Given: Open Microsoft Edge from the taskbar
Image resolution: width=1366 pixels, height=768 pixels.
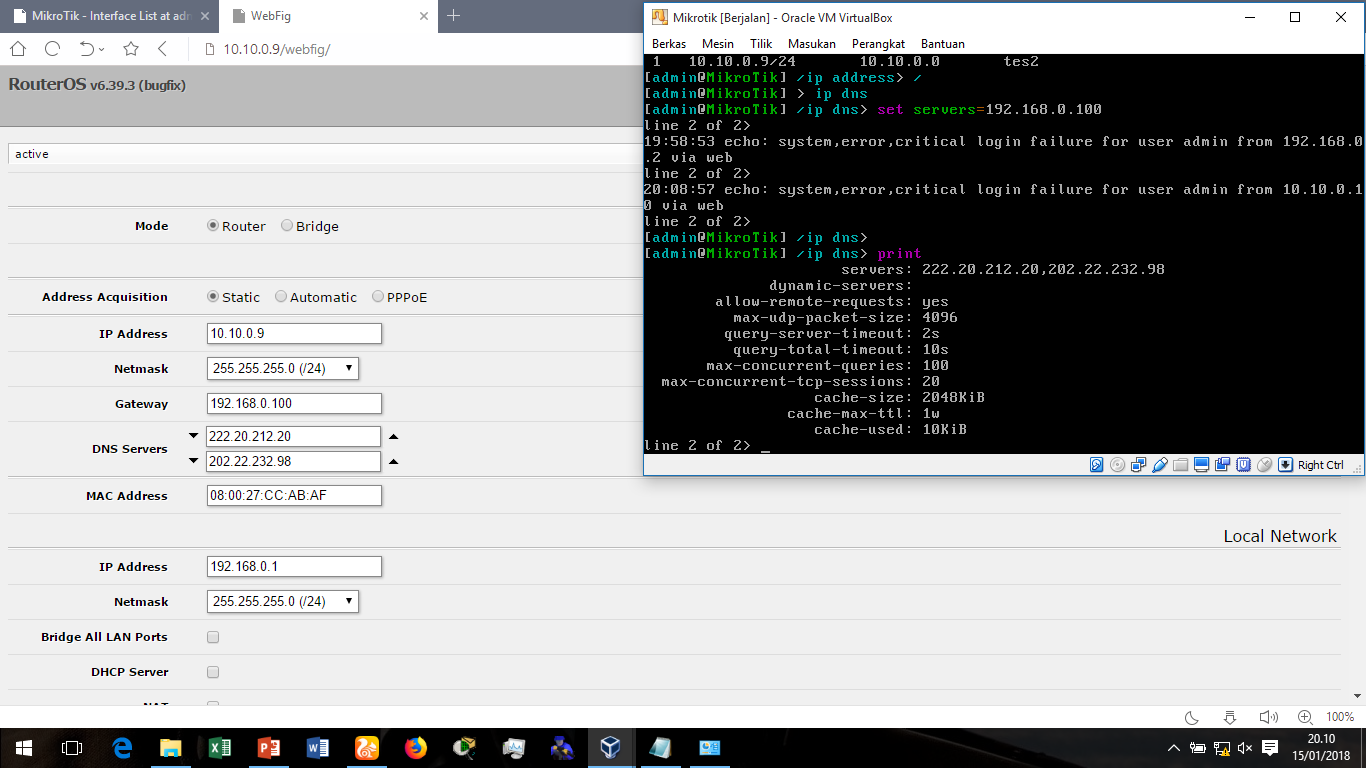Looking at the screenshot, I should point(122,747).
